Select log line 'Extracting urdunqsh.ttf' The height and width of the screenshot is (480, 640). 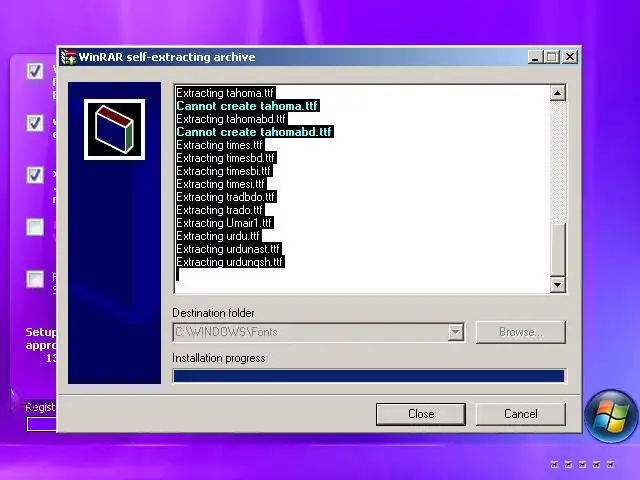pyautogui.click(x=230, y=262)
